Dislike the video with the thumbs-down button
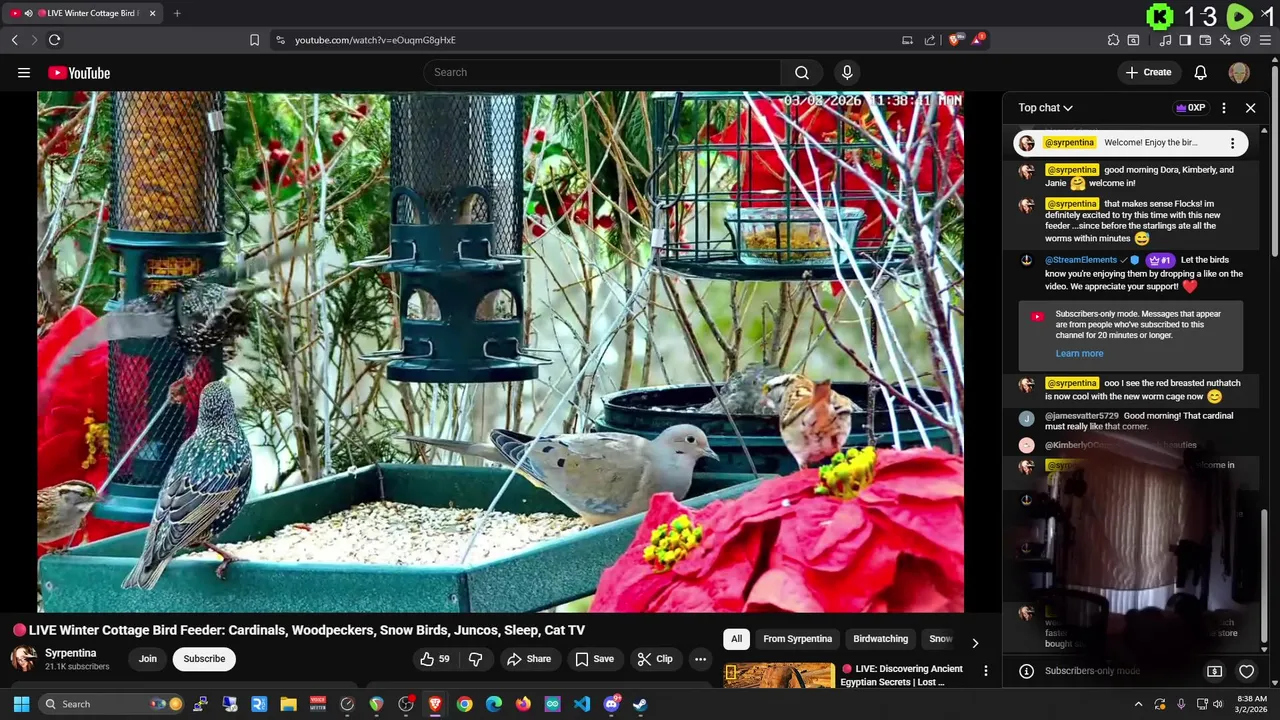Viewport: 1280px width, 720px height. (x=476, y=659)
